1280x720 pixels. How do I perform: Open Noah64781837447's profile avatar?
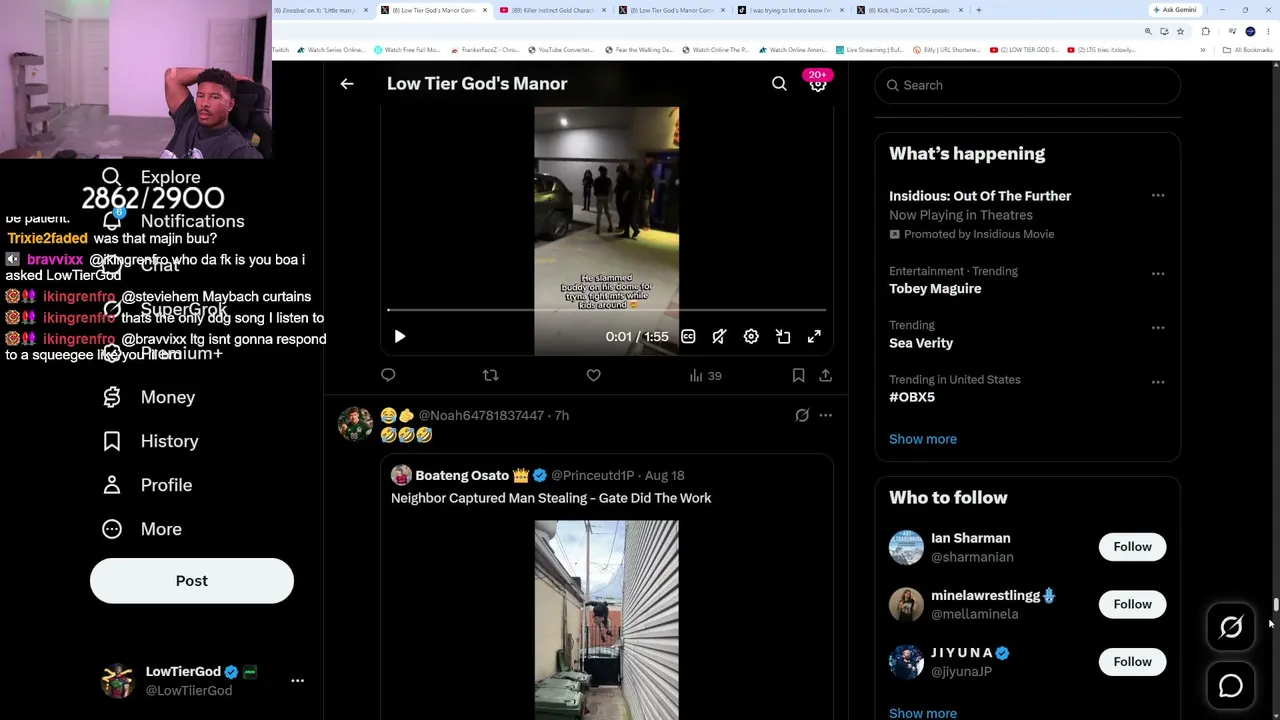(355, 424)
